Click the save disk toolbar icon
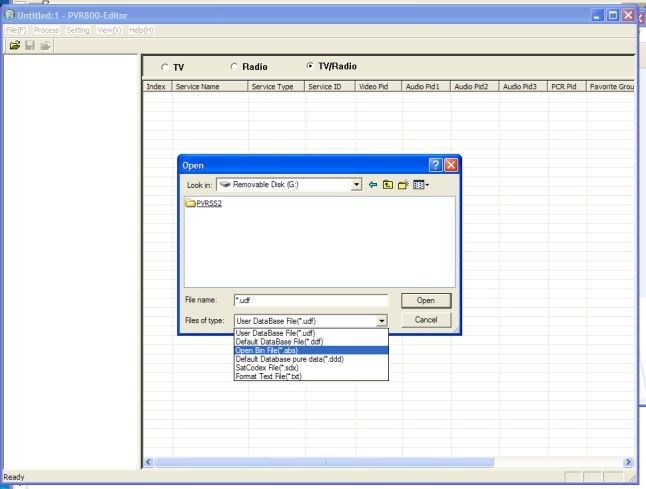The width and height of the screenshot is (646, 489). (x=30, y=45)
